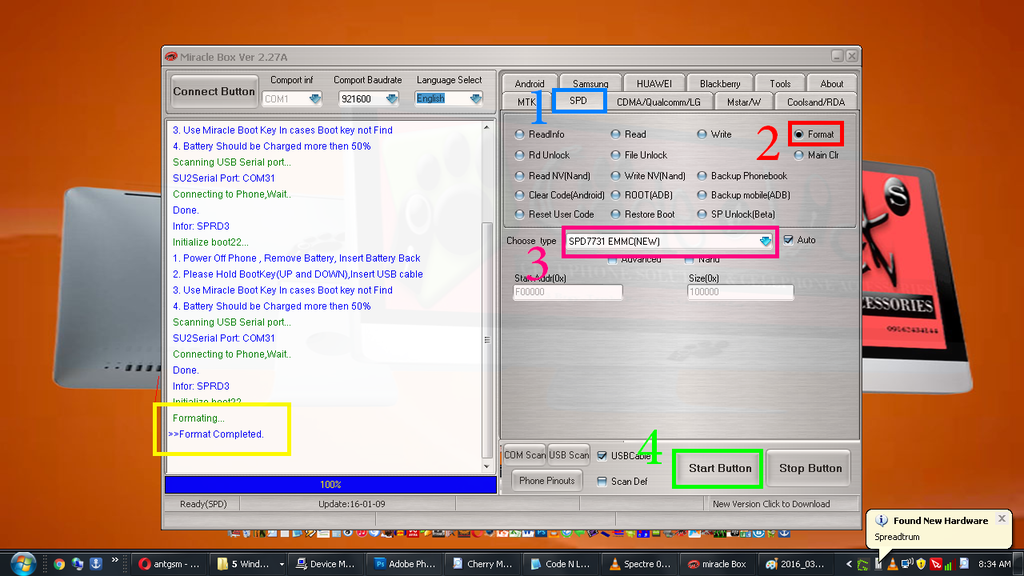This screenshot has height=576, width=1024.
Task: Select the ReadInfo radio option
Action: 520,134
